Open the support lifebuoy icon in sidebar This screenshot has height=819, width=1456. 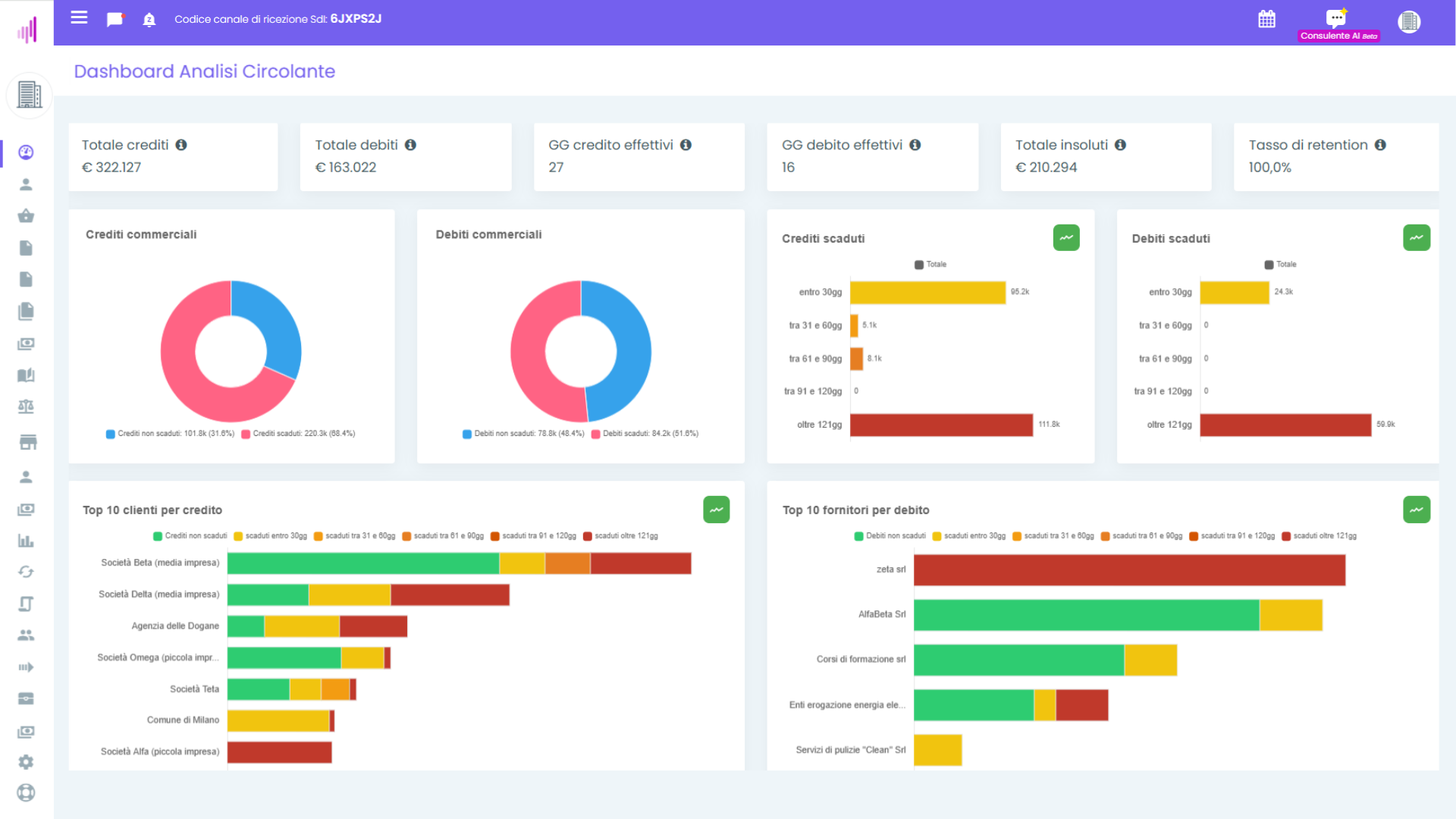click(26, 792)
